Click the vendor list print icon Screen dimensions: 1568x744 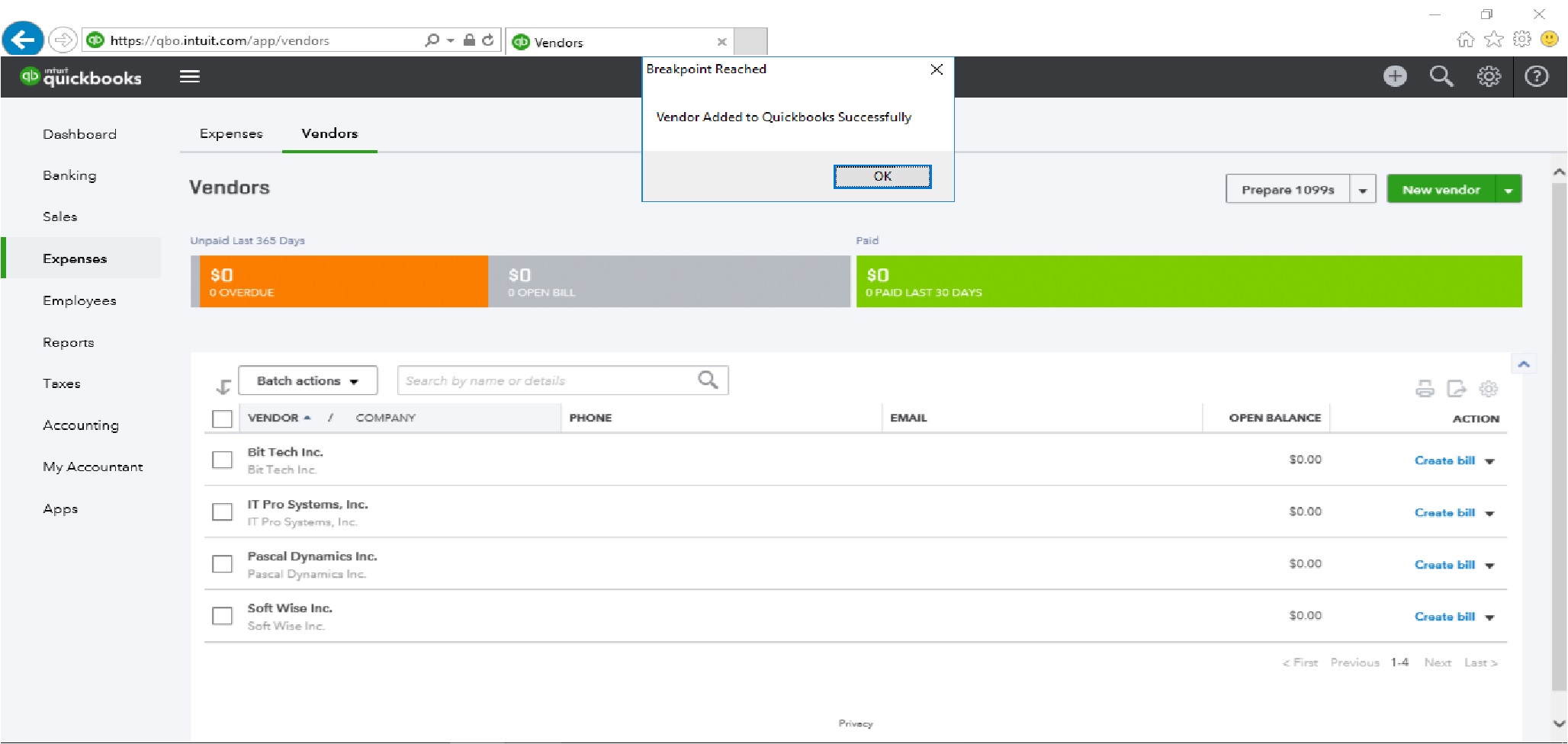(1425, 389)
